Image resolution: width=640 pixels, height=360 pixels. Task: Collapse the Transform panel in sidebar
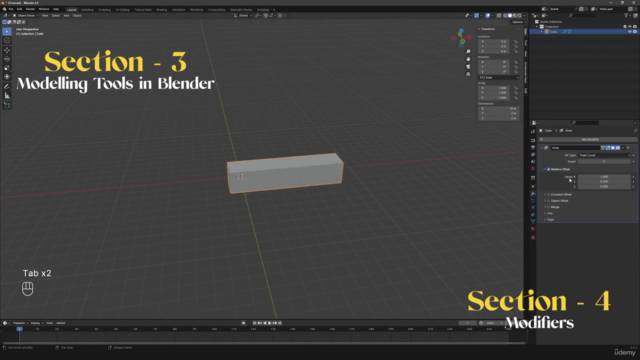click(x=479, y=29)
